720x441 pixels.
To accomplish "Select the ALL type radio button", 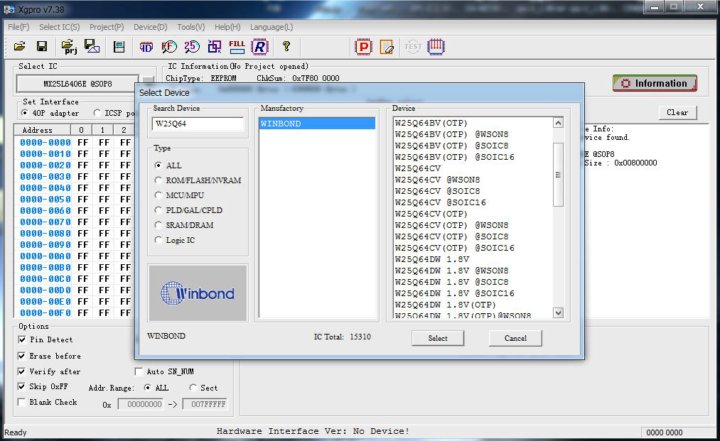I will click(x=158, y=165).
